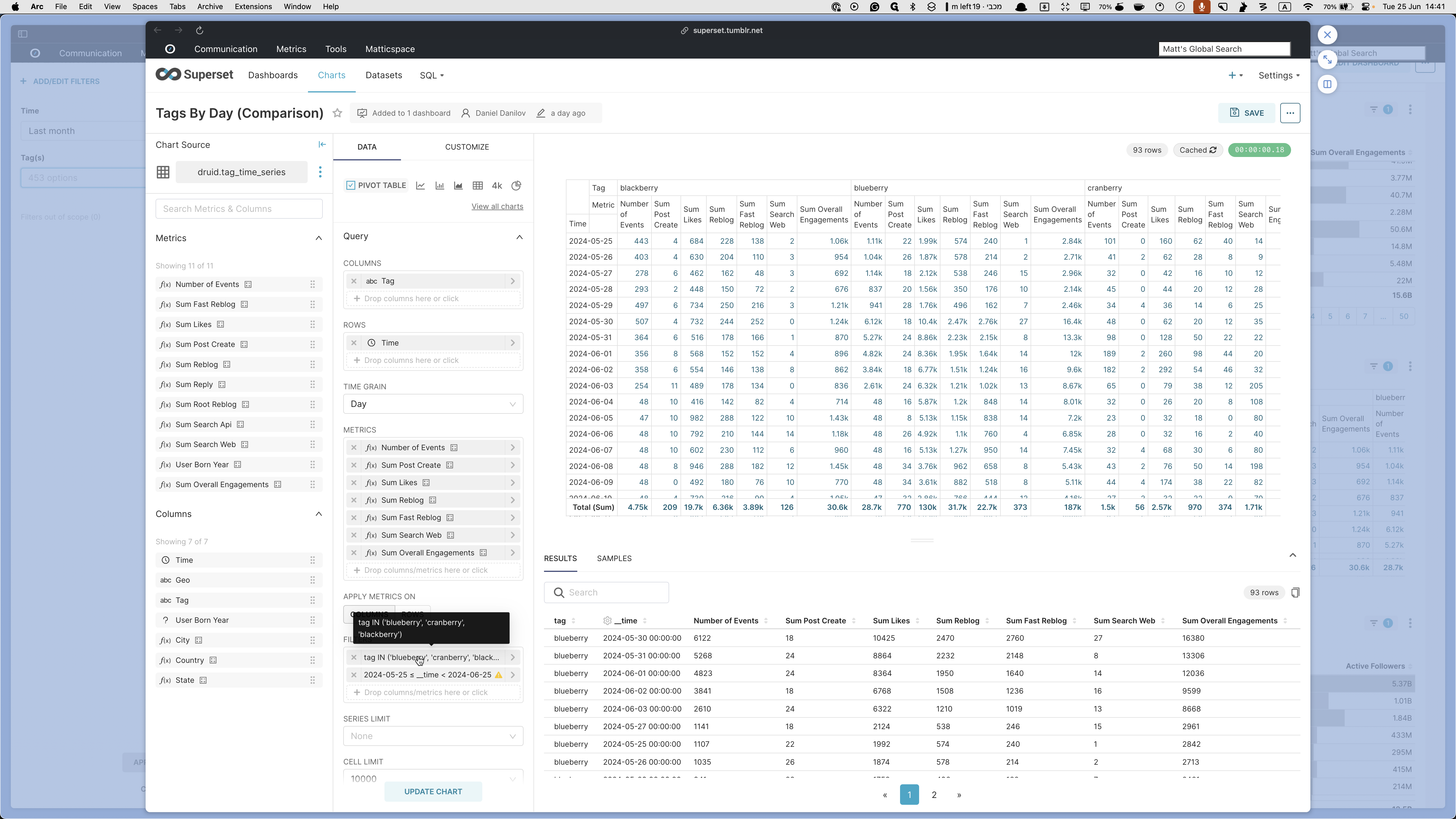Click the _time column settings gear
The image size is (1456, 819).
[608, 621]
